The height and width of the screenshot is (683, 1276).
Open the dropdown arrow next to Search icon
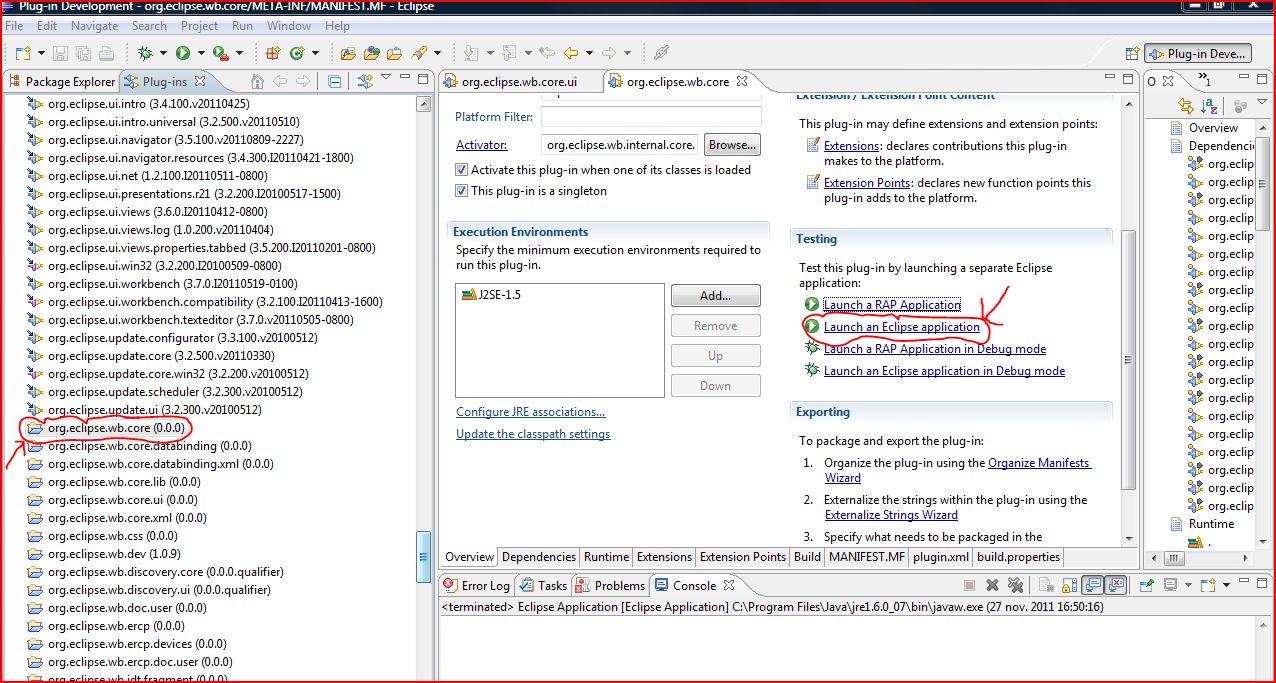click(x=437, y=53)
